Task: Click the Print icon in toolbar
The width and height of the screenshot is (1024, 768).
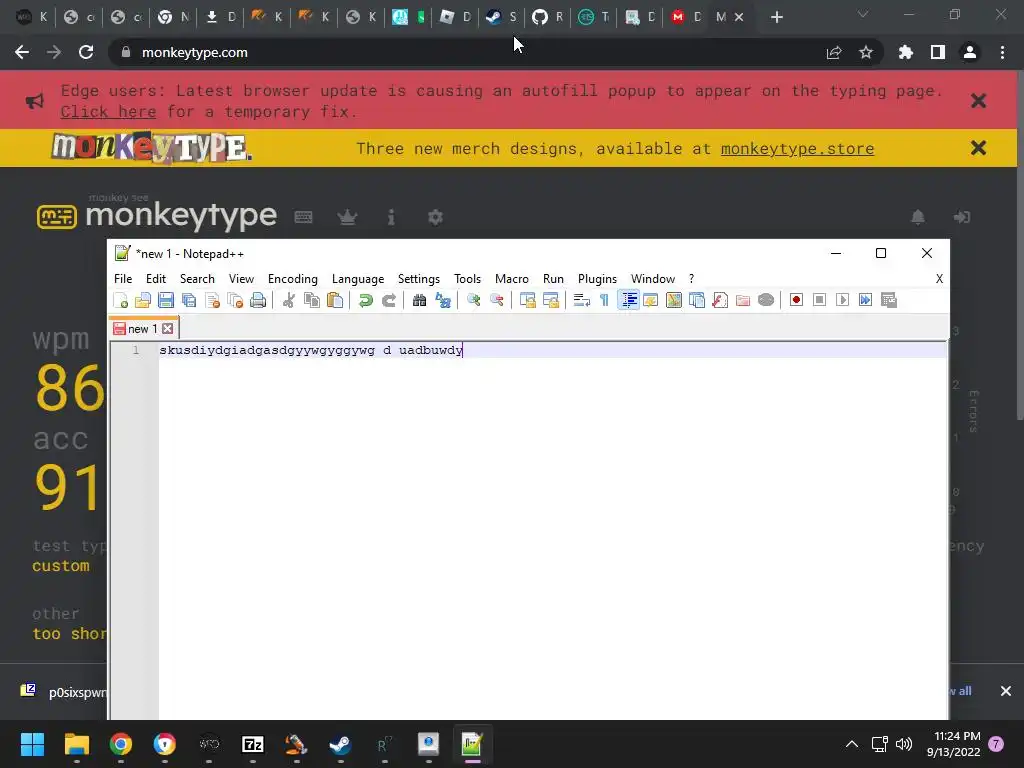Action: tap(258, 300)
